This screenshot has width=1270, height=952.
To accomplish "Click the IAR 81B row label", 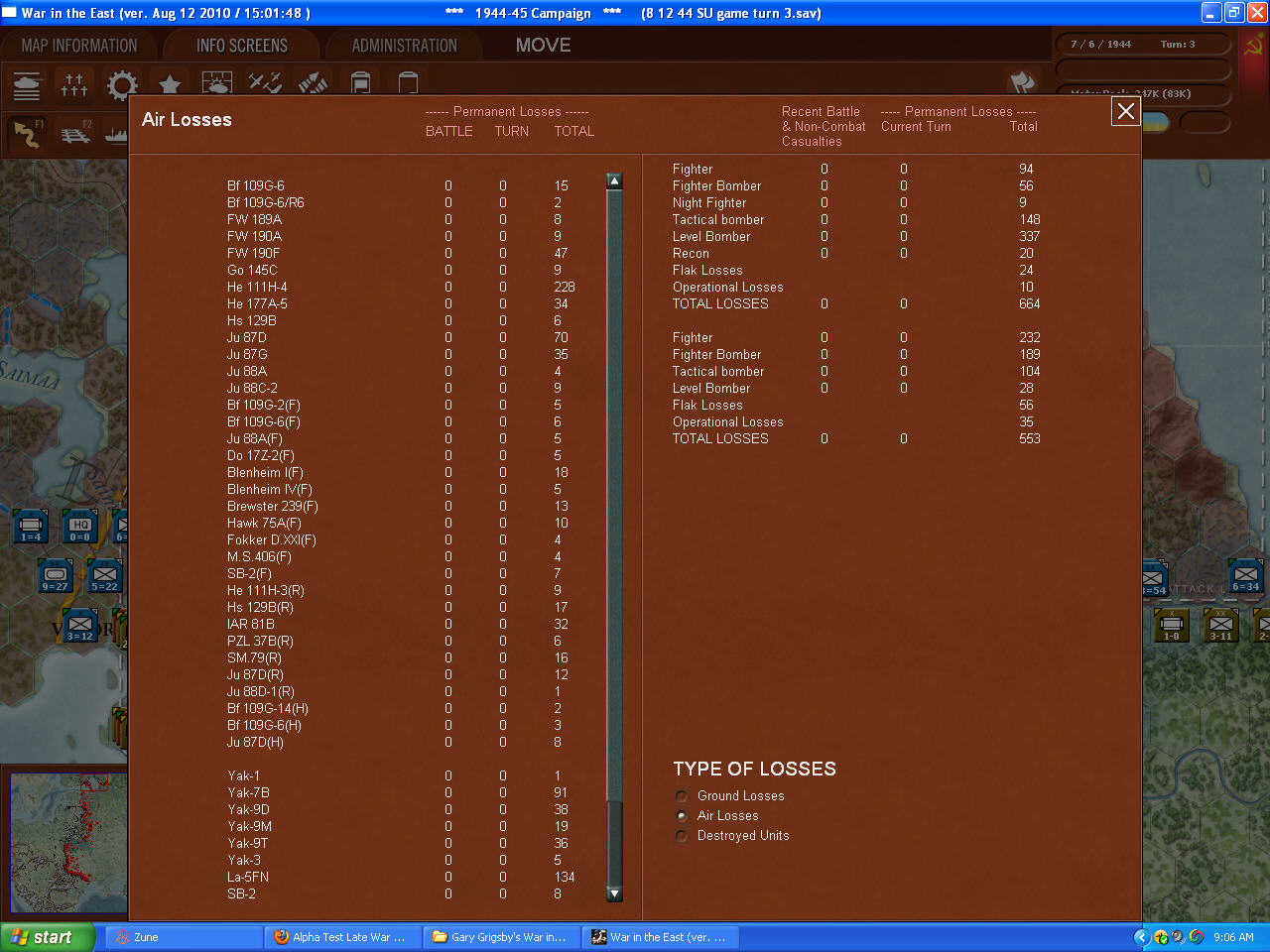I will (x=251, y=624).
